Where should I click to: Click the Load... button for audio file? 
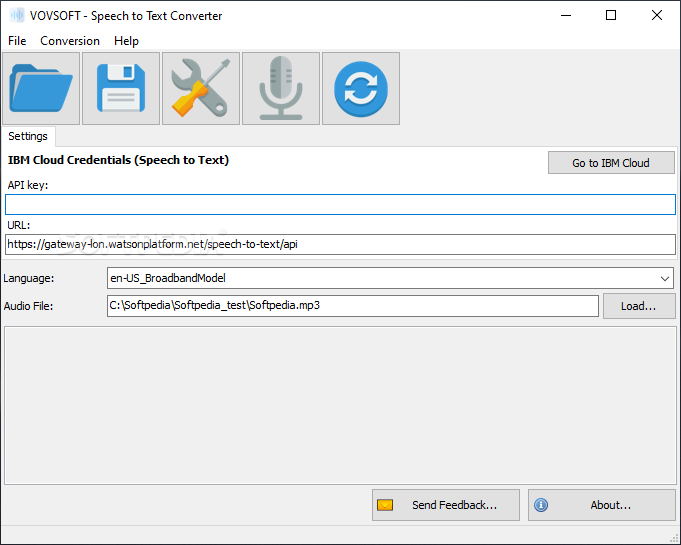(639, 306)
